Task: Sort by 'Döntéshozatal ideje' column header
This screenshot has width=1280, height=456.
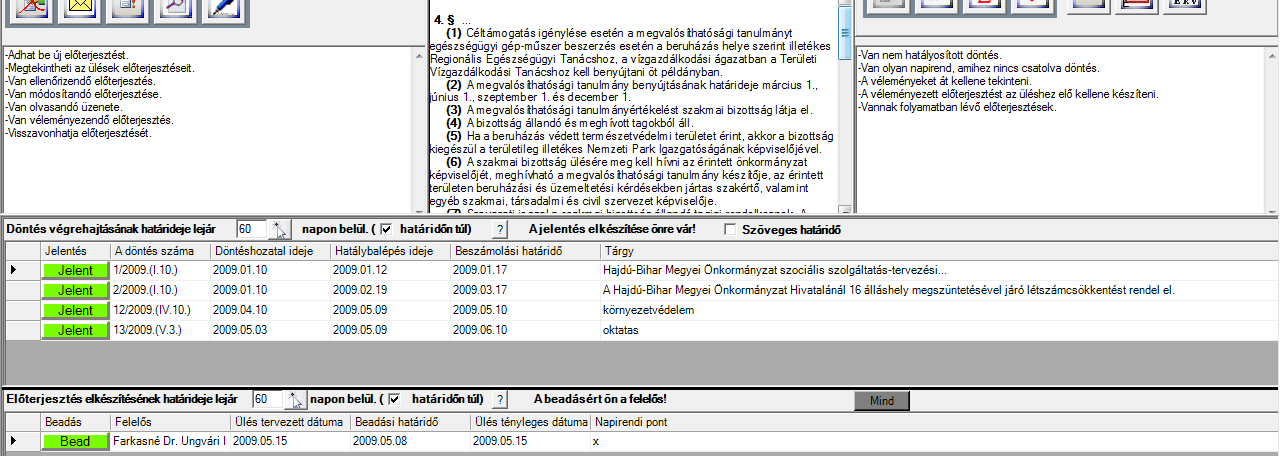Action: click(270, 250)
